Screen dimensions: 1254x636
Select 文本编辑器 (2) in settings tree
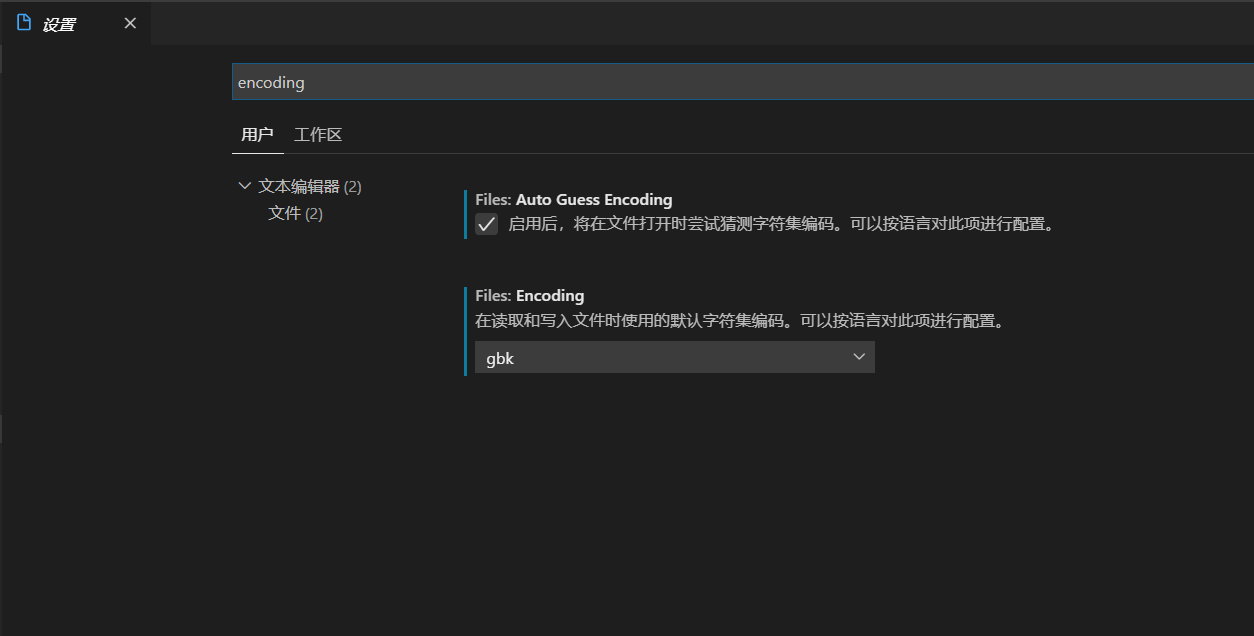310,186
